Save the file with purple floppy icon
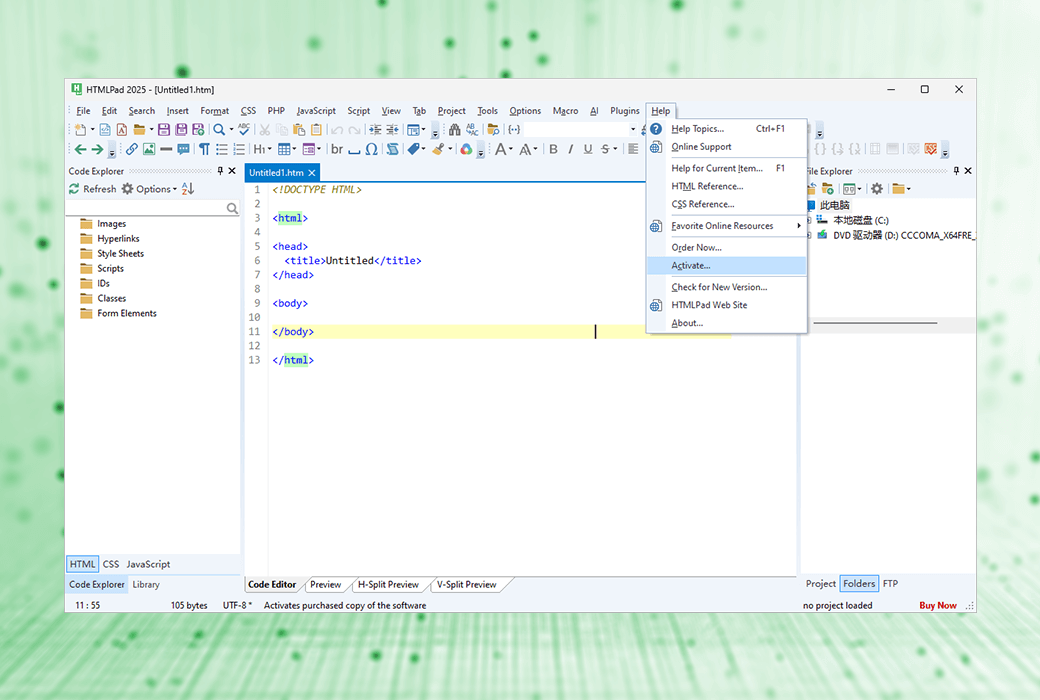The height and width of the screenshot is (700, 1040). tap(164, 129)
